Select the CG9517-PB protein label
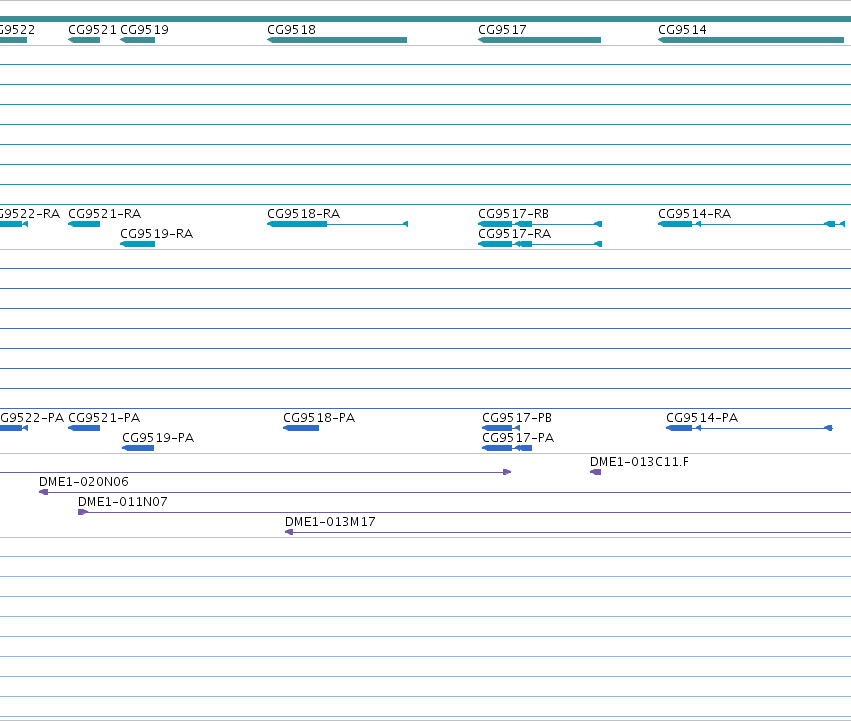Image resolution: width=851 pixels, height=721 pixels. [x=517, y=418]
